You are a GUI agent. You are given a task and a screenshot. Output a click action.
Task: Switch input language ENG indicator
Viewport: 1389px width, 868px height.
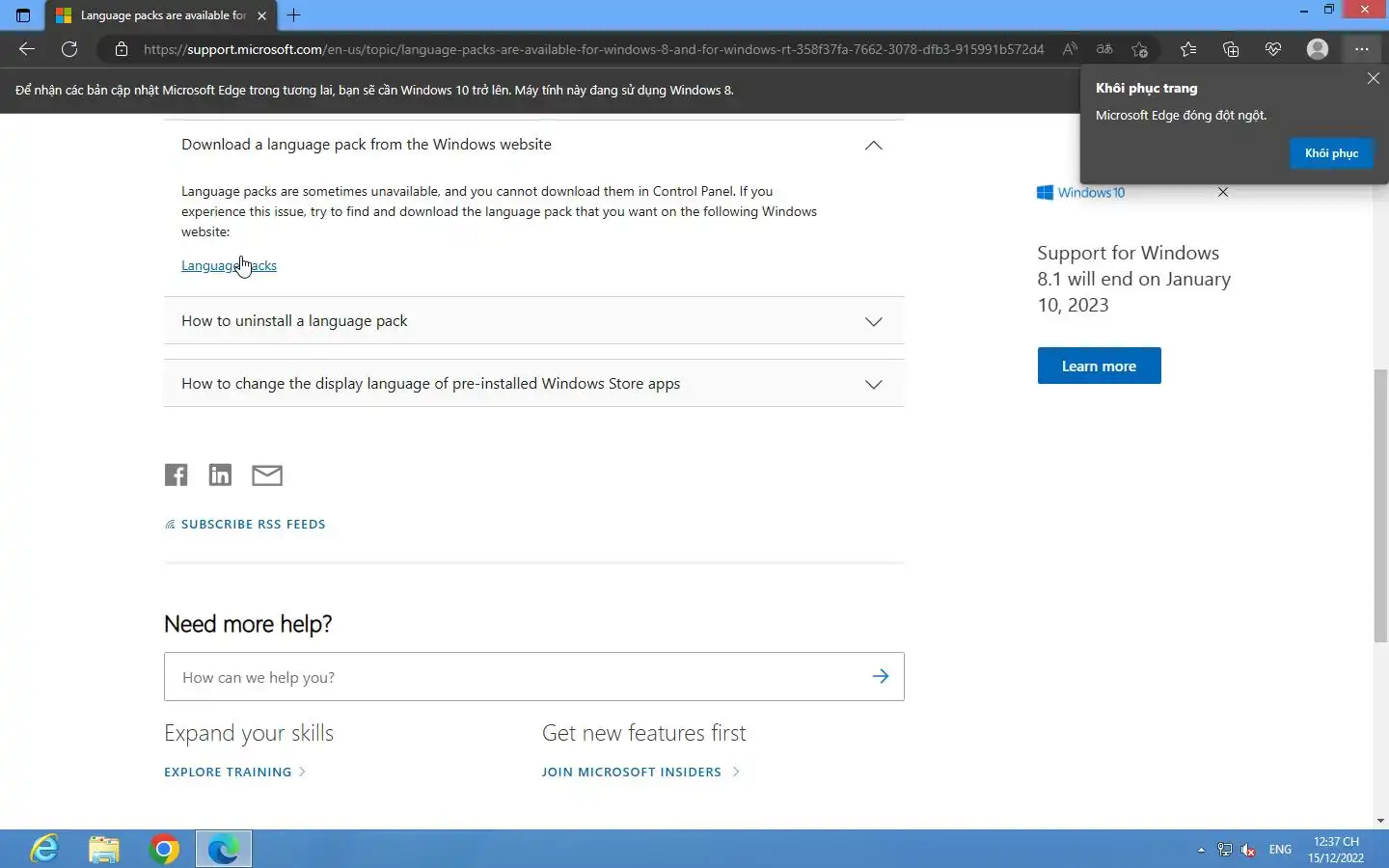1280,850
